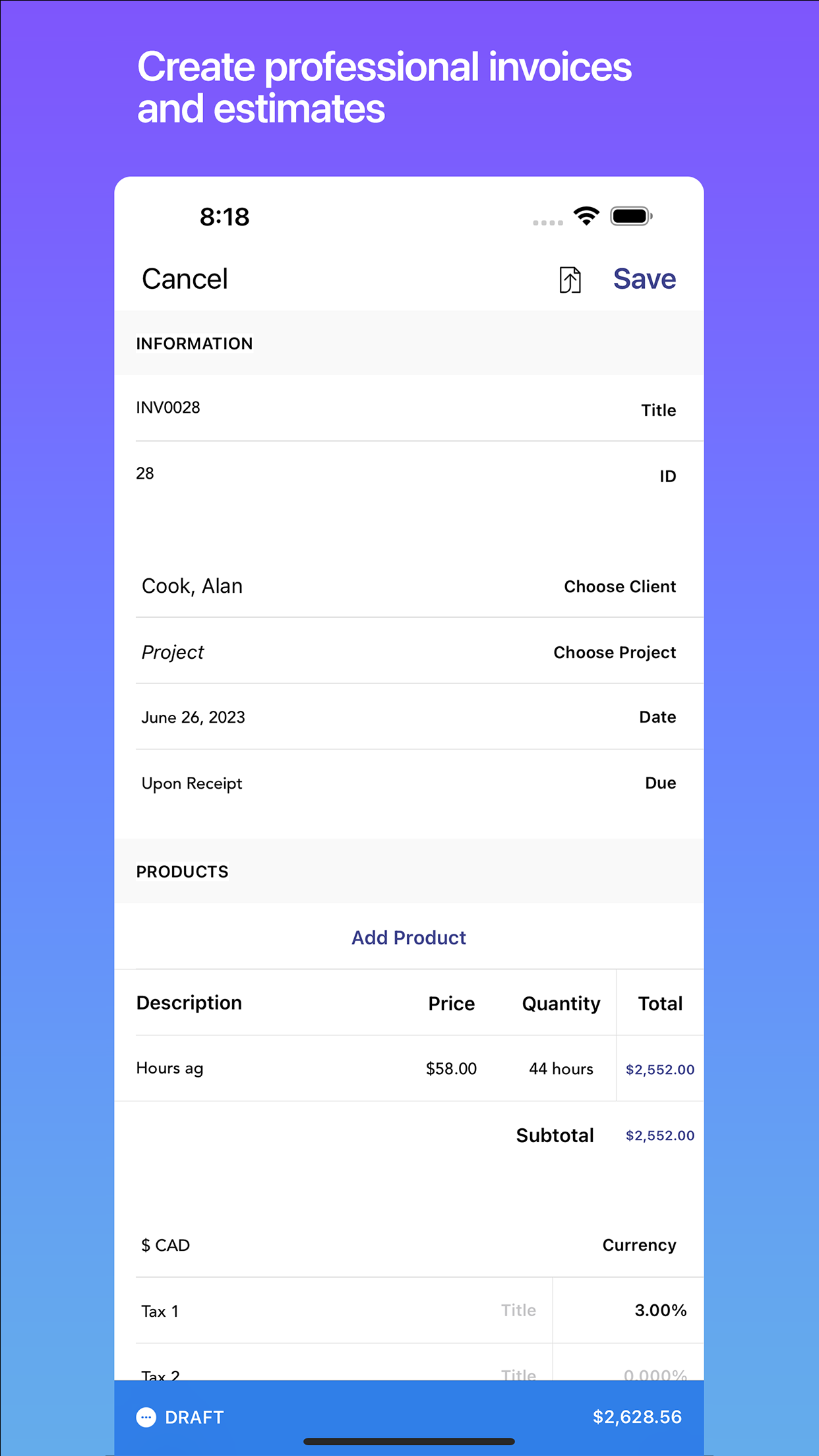This screenshot has height=1456, width=819.
Task: Open the $ CAD currency picker
Action: tap(409, 1245)
